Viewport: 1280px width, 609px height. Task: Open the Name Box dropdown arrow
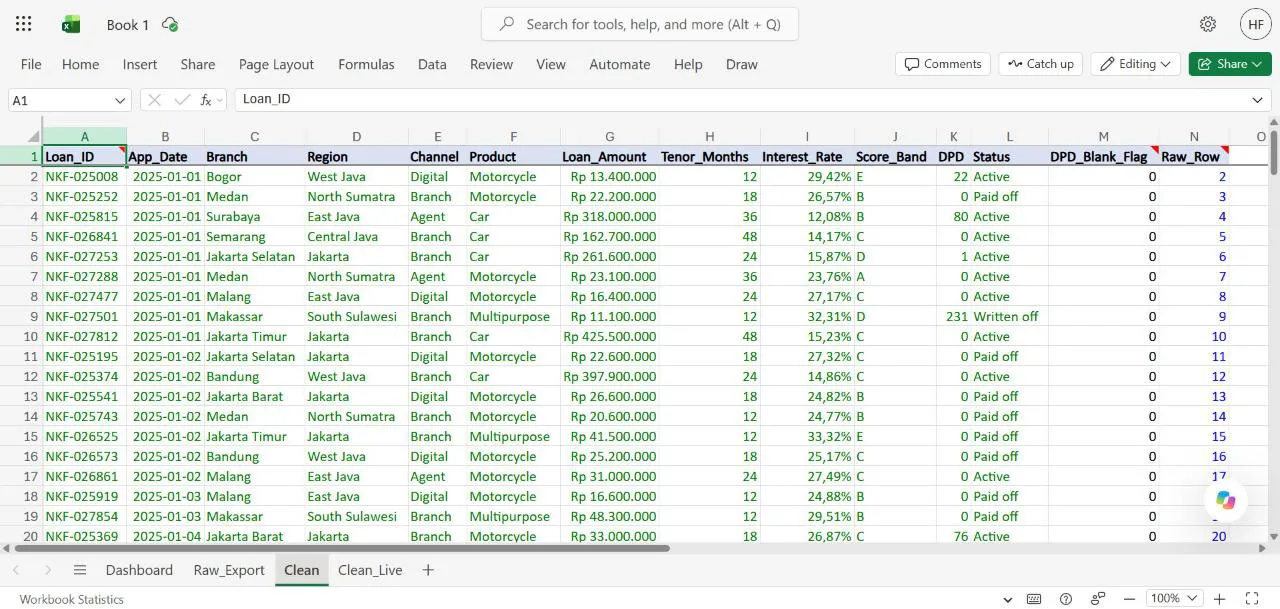[121, 100]
